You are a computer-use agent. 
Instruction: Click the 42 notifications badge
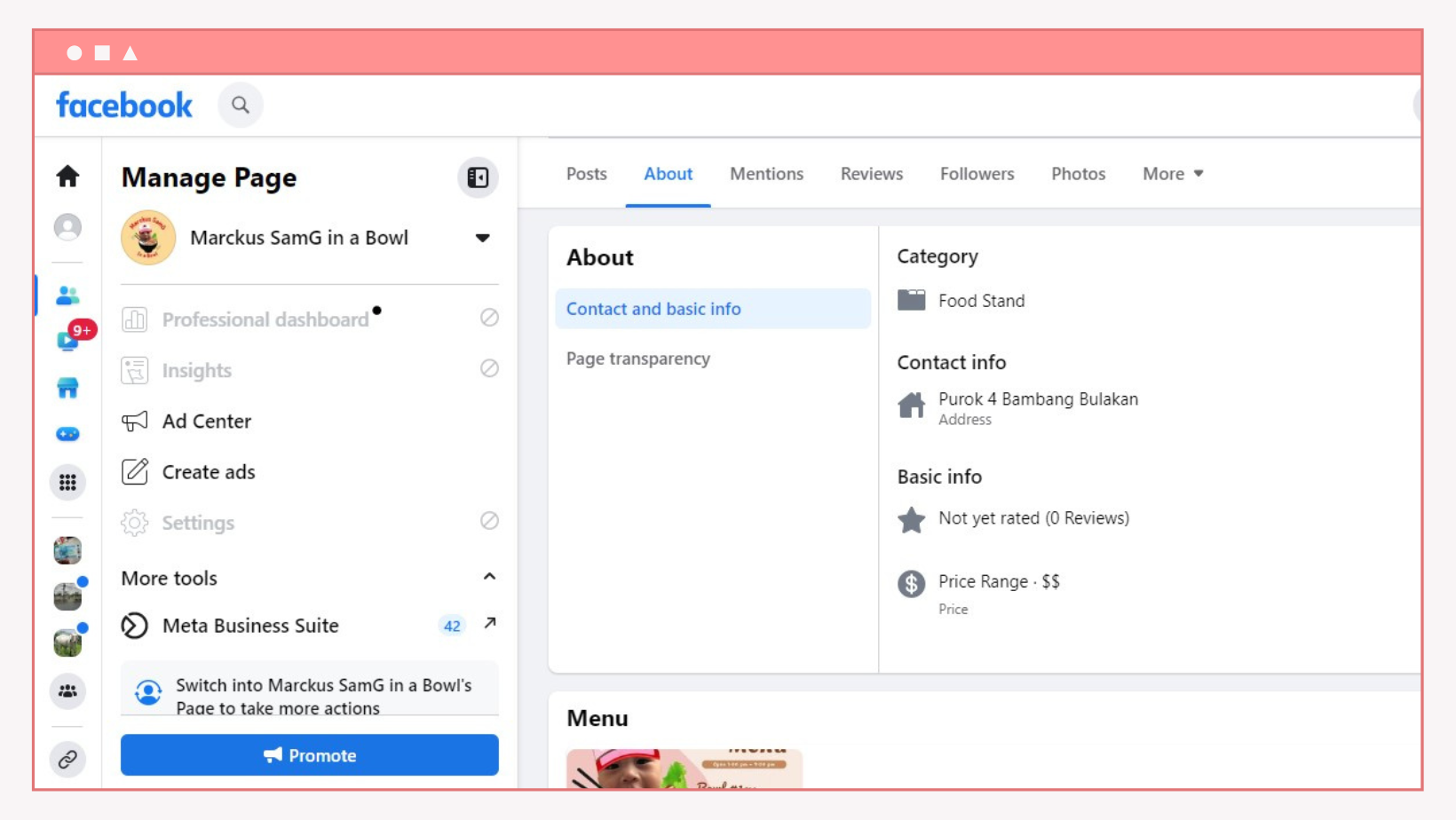coord(452,626)
